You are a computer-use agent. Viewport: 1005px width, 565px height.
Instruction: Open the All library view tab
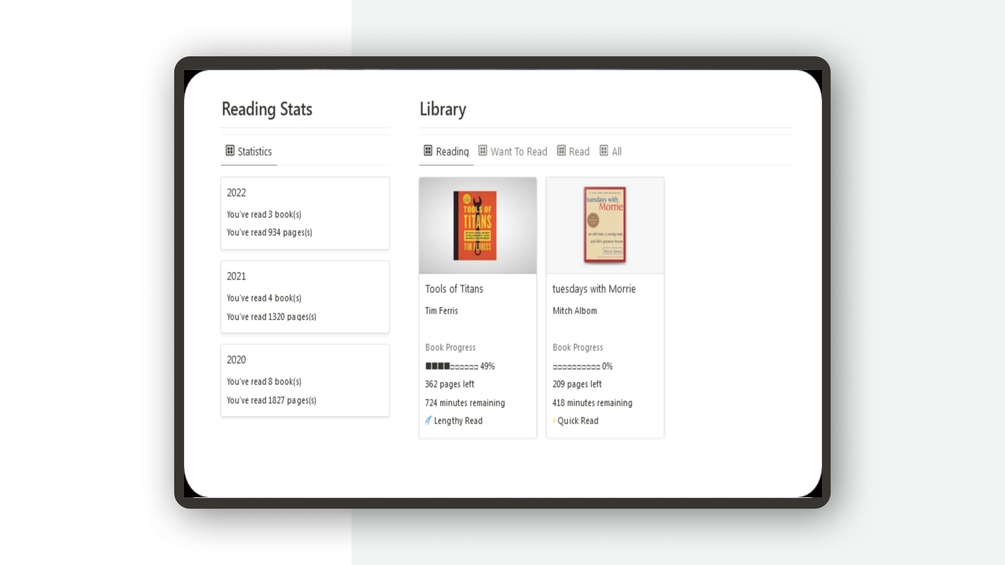pos(616,152)
